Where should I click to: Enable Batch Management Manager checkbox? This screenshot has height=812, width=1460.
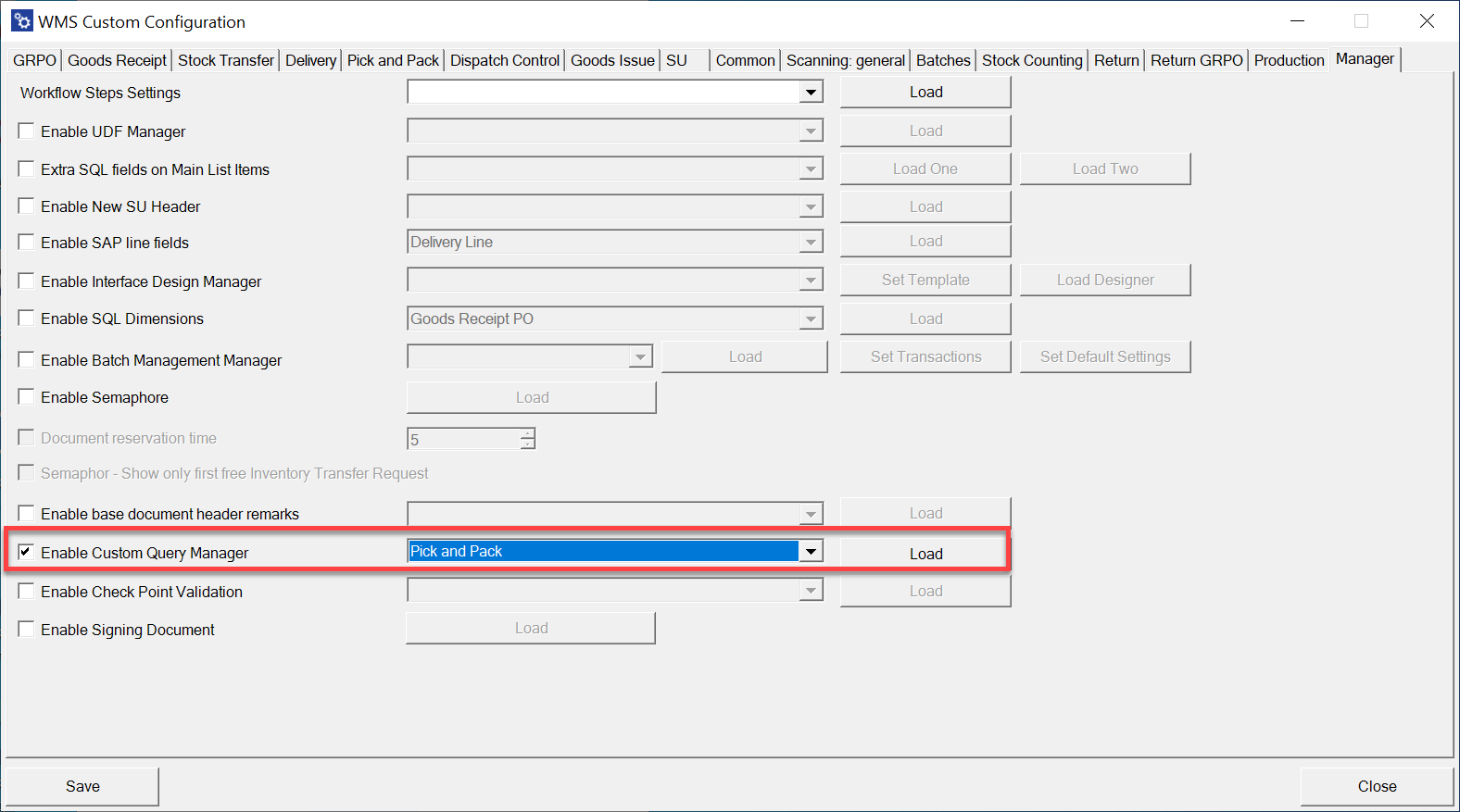(x=27, y=360)
